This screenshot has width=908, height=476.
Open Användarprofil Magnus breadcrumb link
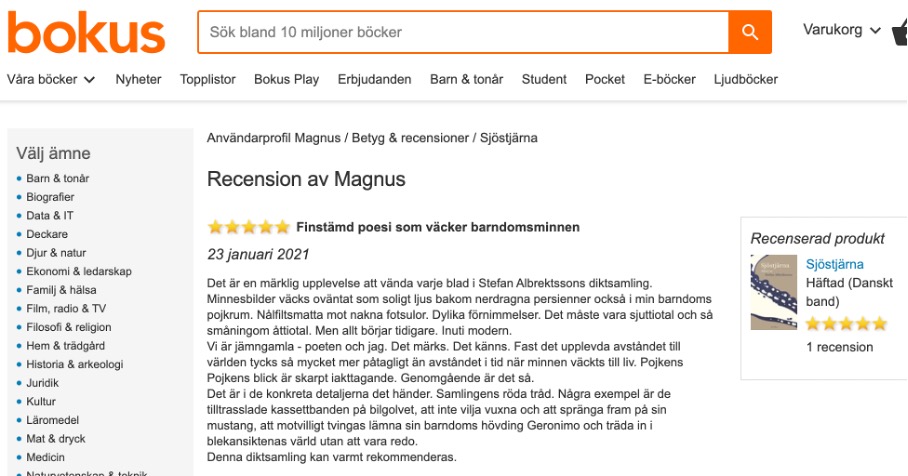(273, 137)
